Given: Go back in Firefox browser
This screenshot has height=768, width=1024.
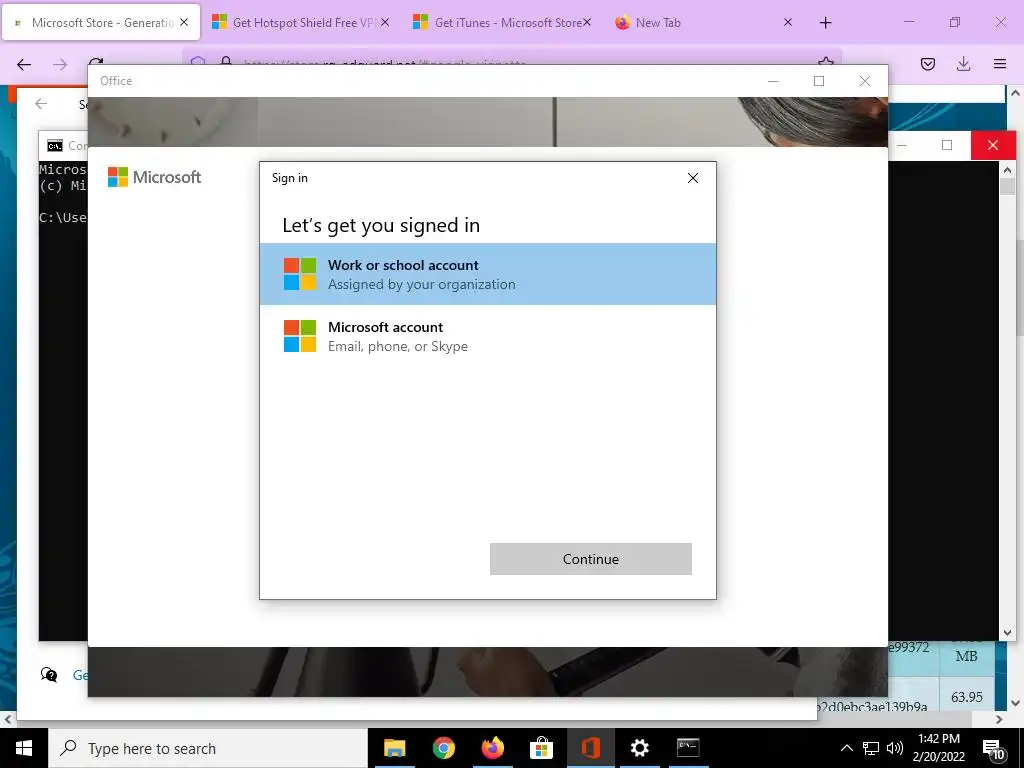Looking at the screenshot, I should 24,64.
